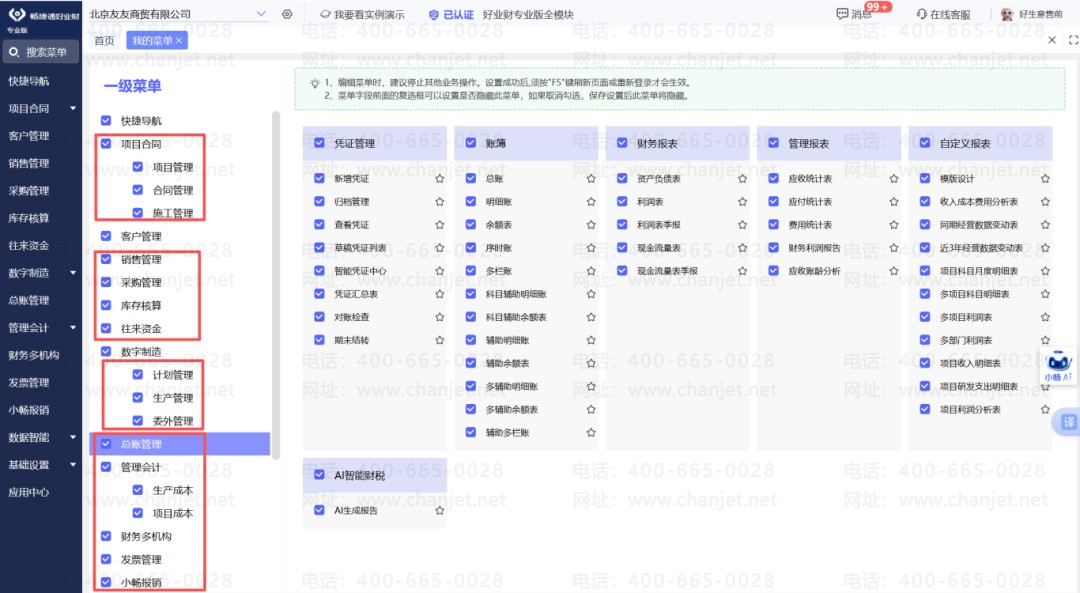
Task: Click the settings gear next to company name
Action: pyautogui.click(x=287, y=13)
